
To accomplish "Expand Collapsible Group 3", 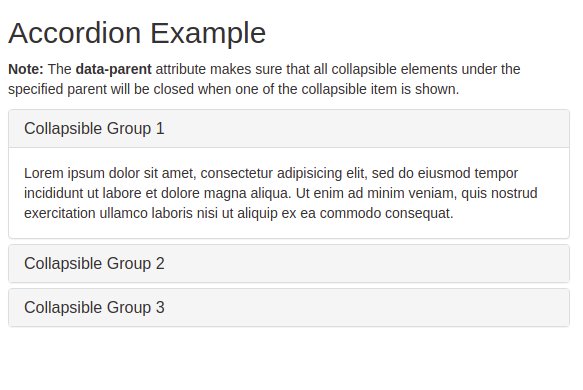I will coord(94,307).
